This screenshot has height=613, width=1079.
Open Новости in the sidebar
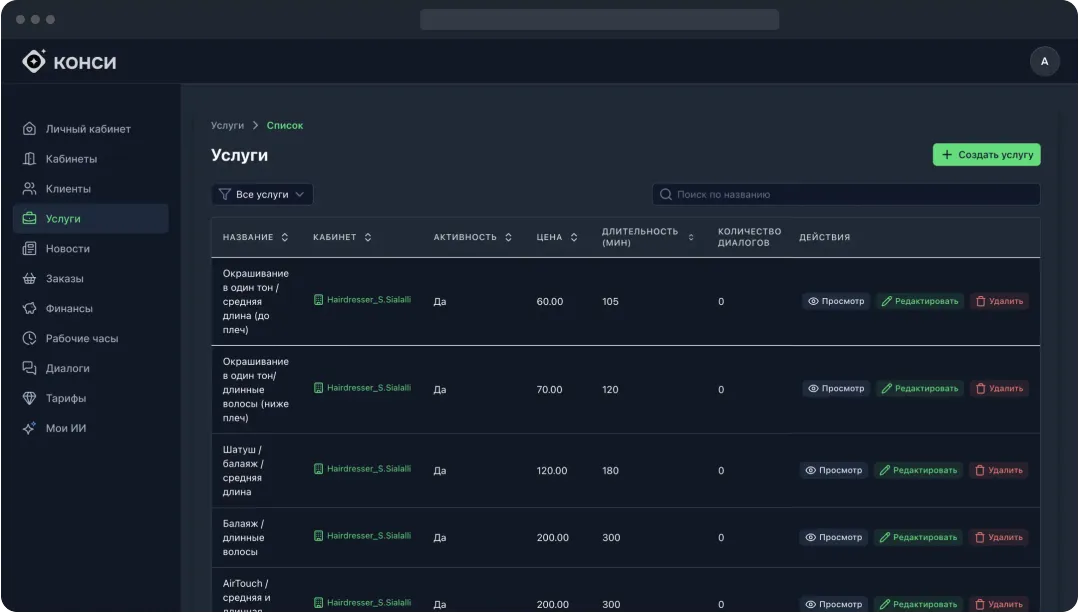pos(67,249)
